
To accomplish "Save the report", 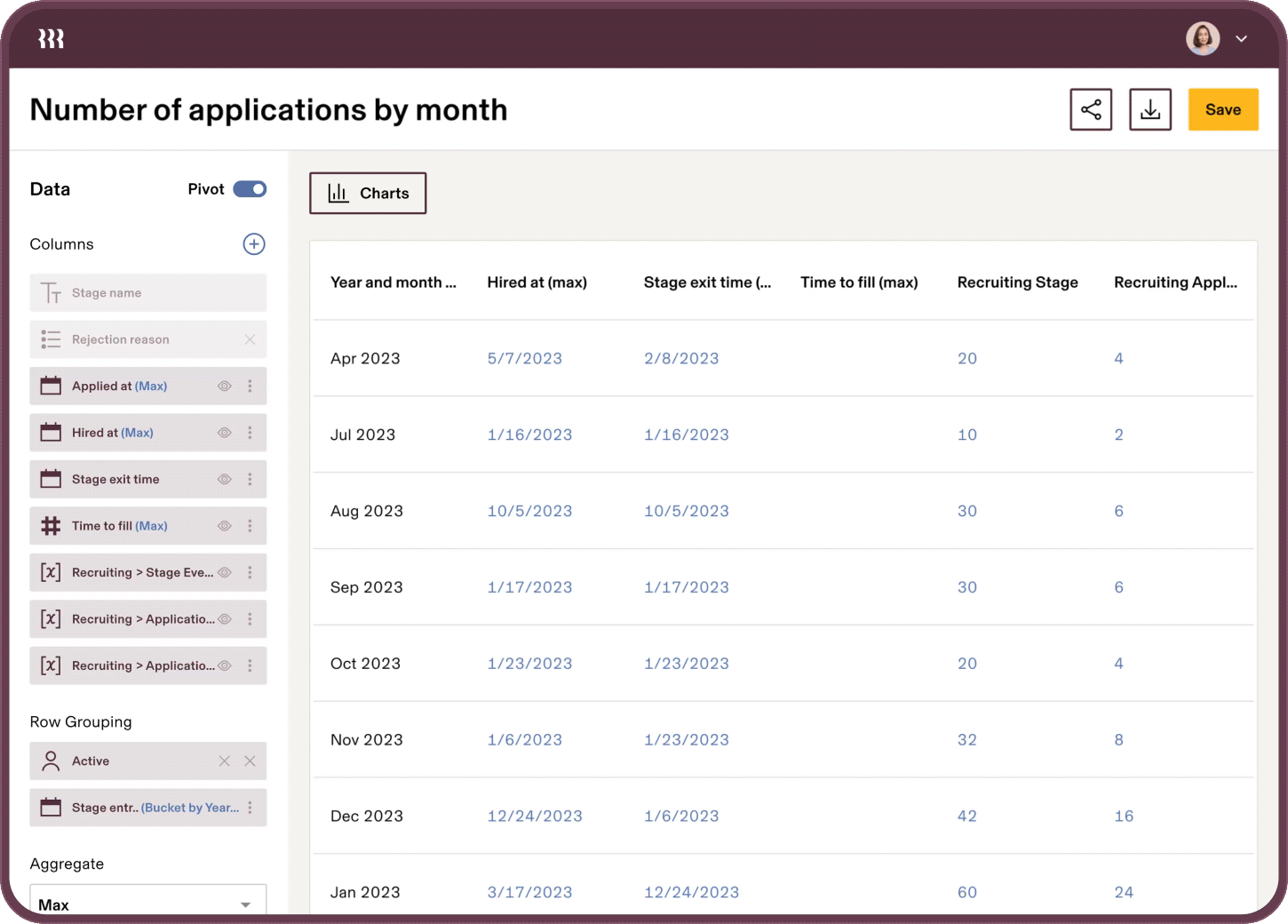I will point(1223,109).
